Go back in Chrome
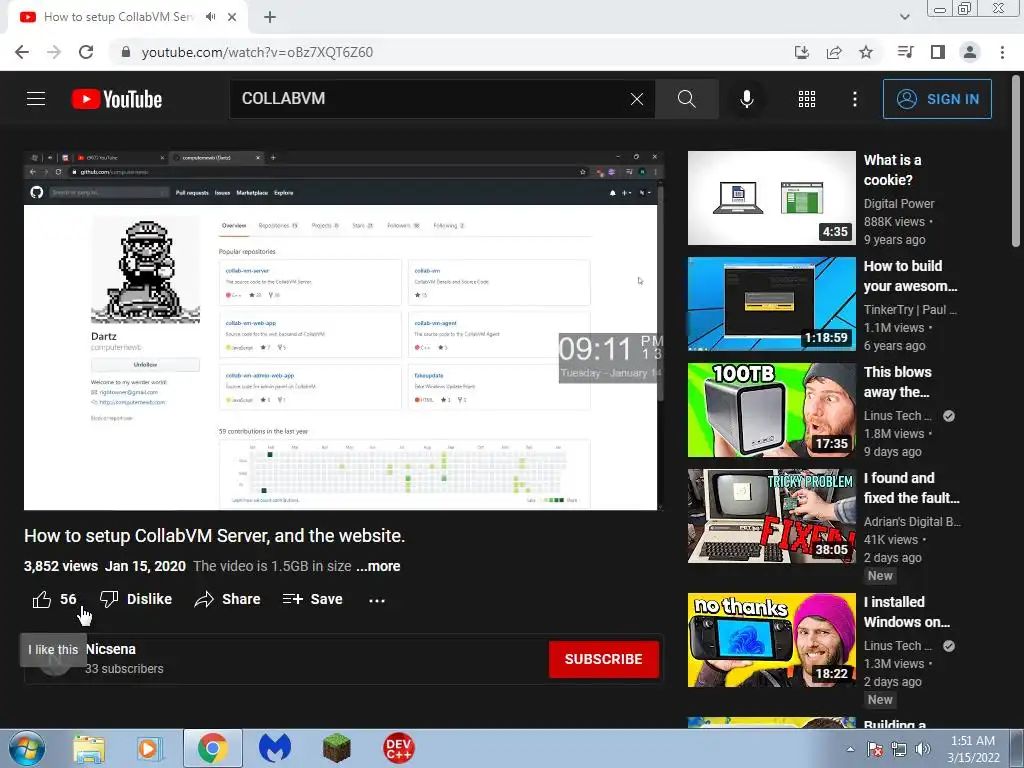1024x768 pixels. (22, 52)
